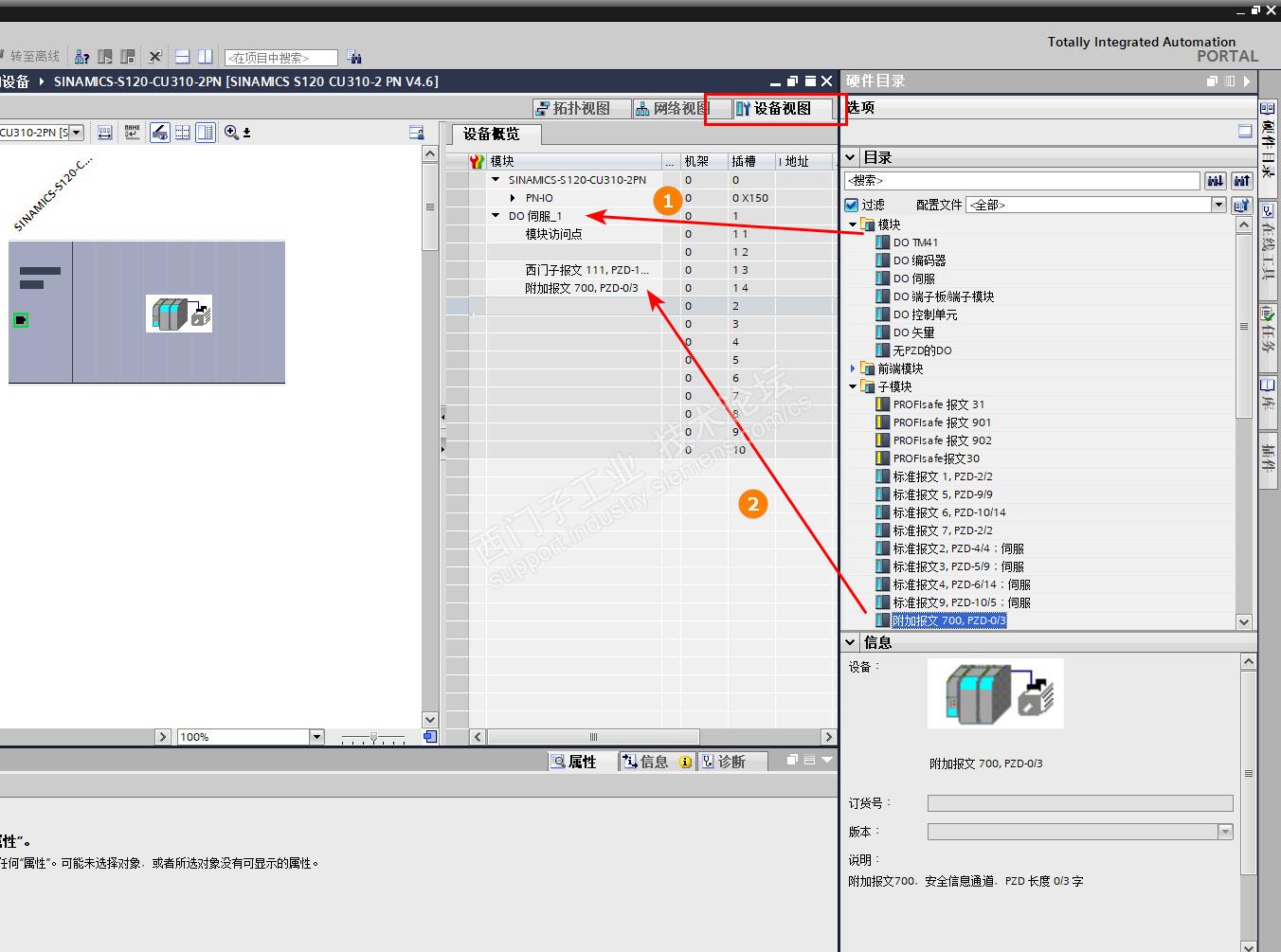The height and width of the screenshot is (952, 1281).
Task: Collapse the SINAMICS-S120-CU310-2PN device row
Action: [496, 180]
